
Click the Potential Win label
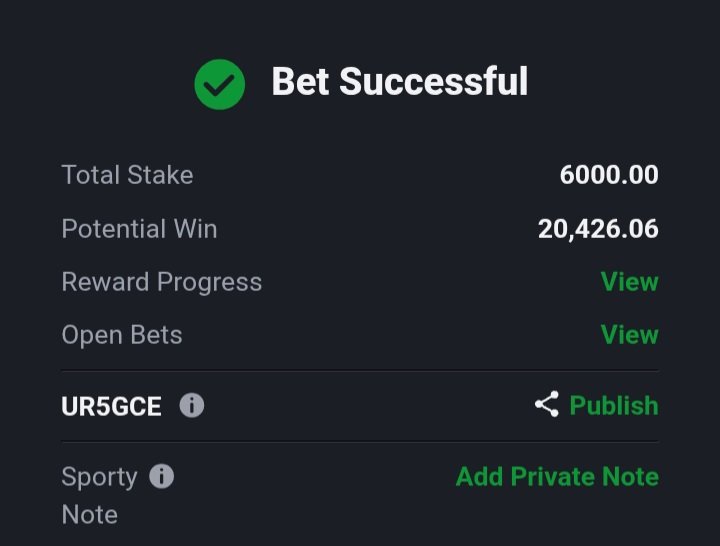pyautogui.click(x=139, y=229)
